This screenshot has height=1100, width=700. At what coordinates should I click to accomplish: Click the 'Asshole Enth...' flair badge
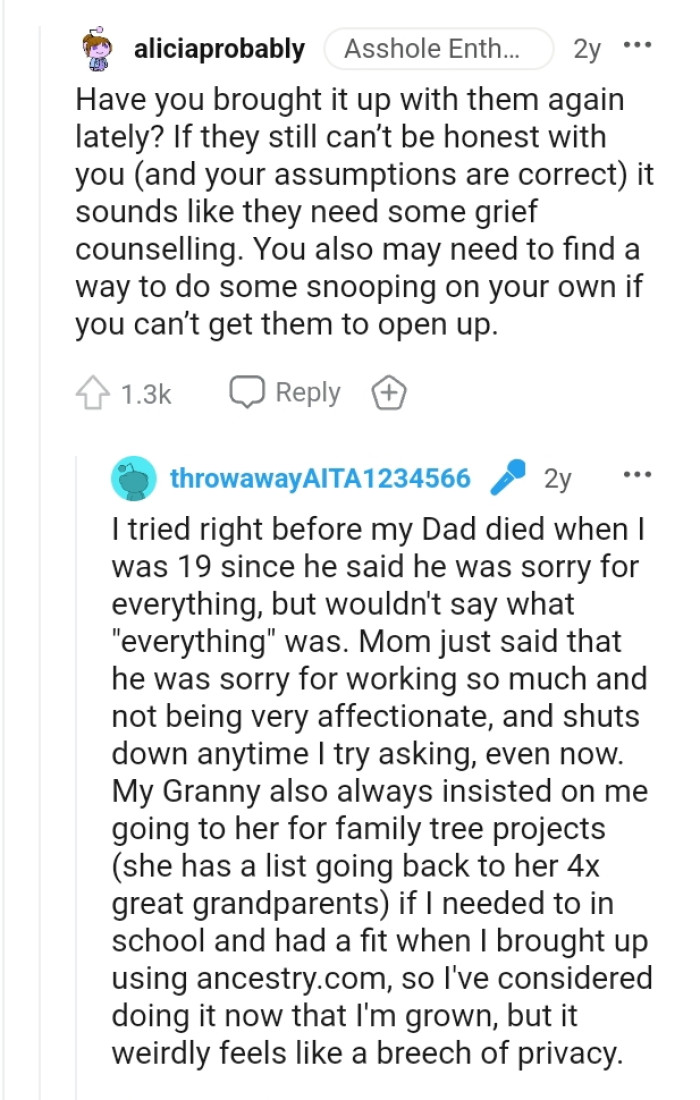(440, 47)
